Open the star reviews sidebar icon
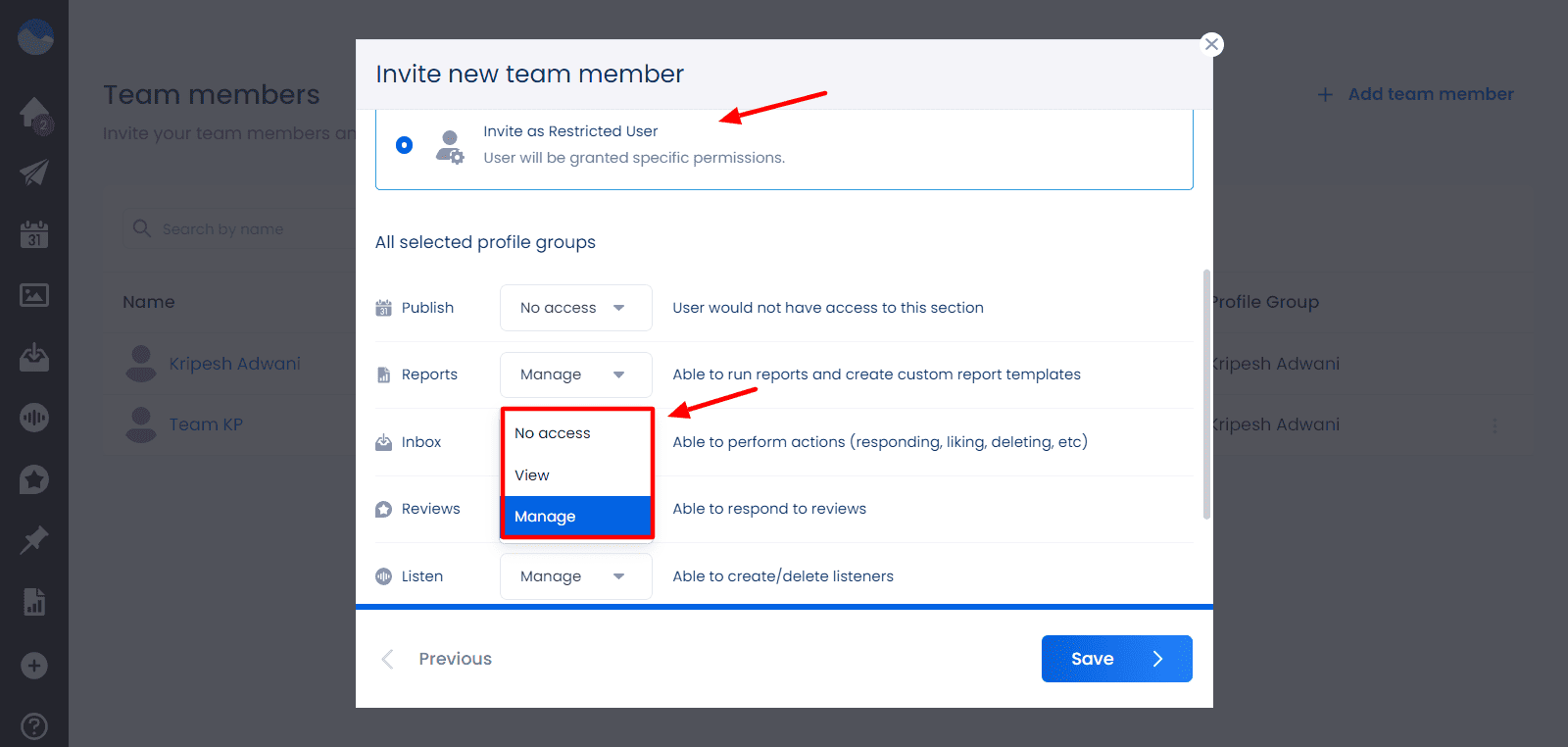Screen dimensions: 1568x747 [34, 479]
